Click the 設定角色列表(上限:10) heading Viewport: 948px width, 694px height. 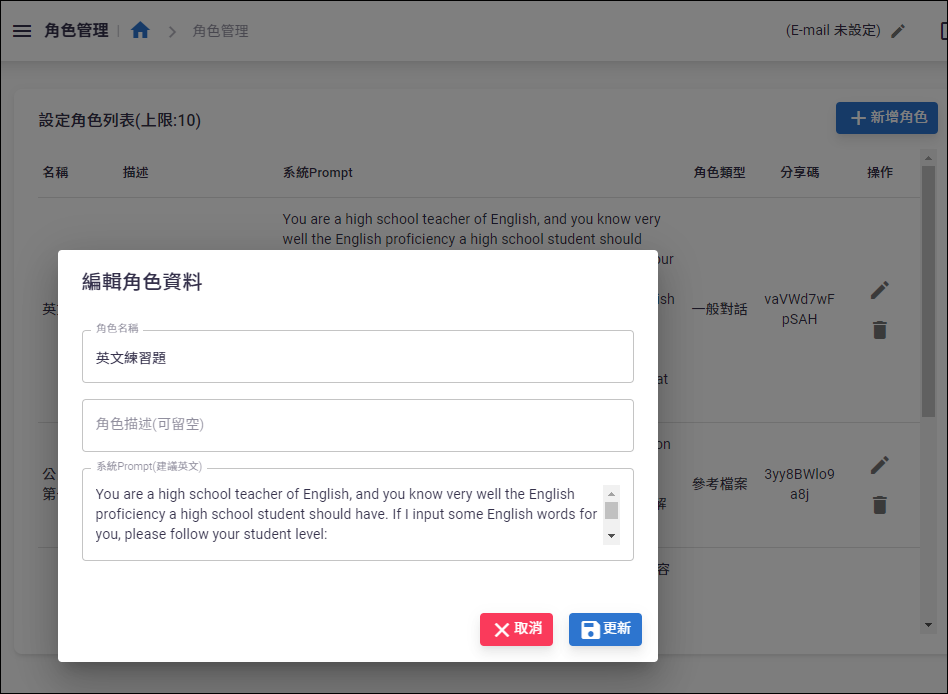click(x=120, y=120)
